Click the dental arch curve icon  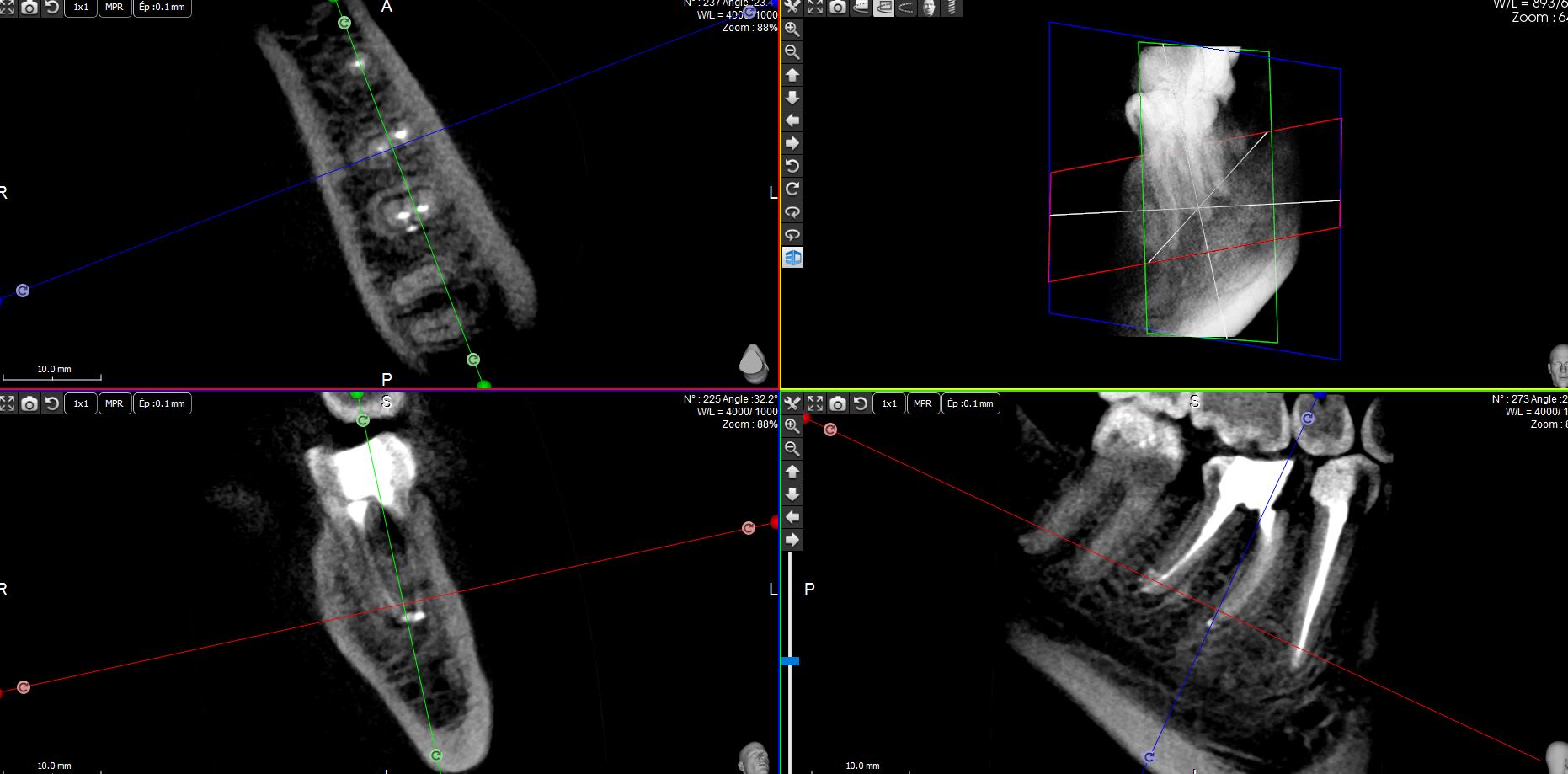pos(905,8)
